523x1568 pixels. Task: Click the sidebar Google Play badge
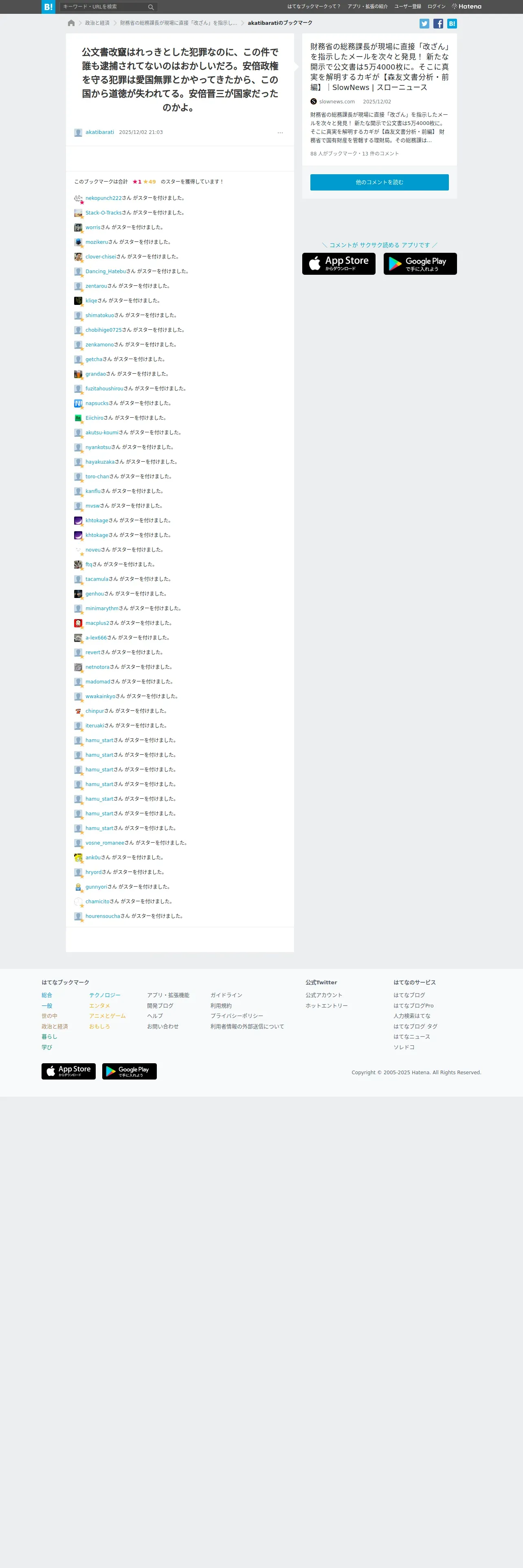420,263
